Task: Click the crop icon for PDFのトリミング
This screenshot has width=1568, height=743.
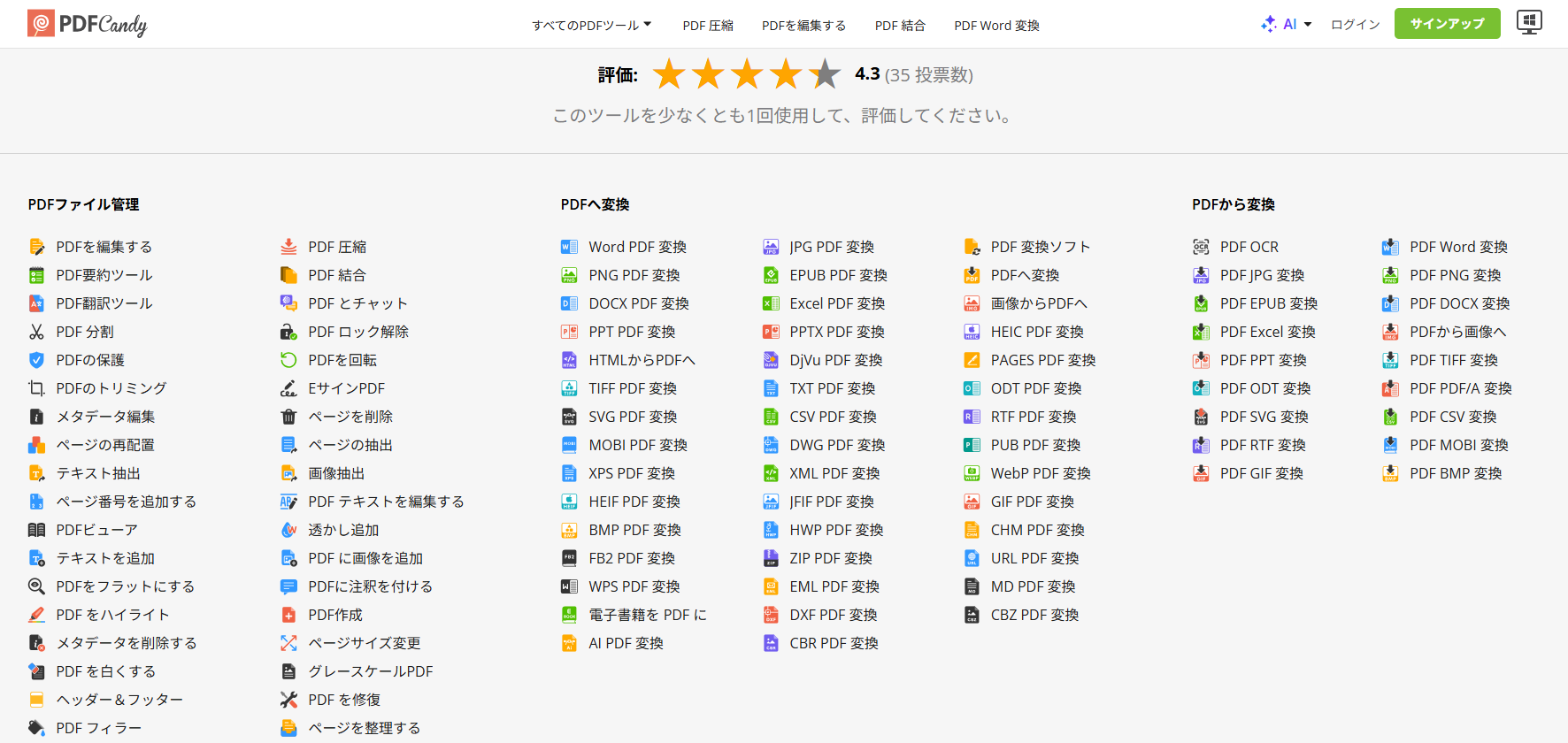Action: pyautogui.click(x=36, y=388)
